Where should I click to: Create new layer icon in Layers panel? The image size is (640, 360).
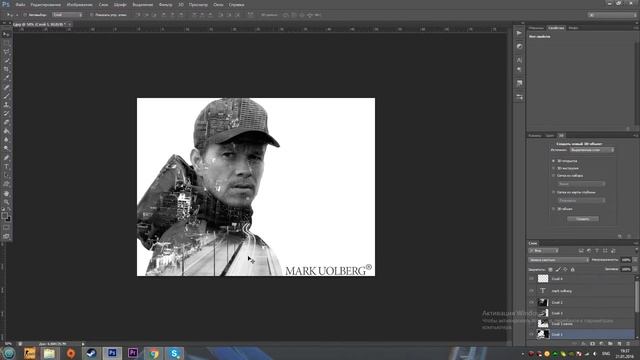coord(619,344)
